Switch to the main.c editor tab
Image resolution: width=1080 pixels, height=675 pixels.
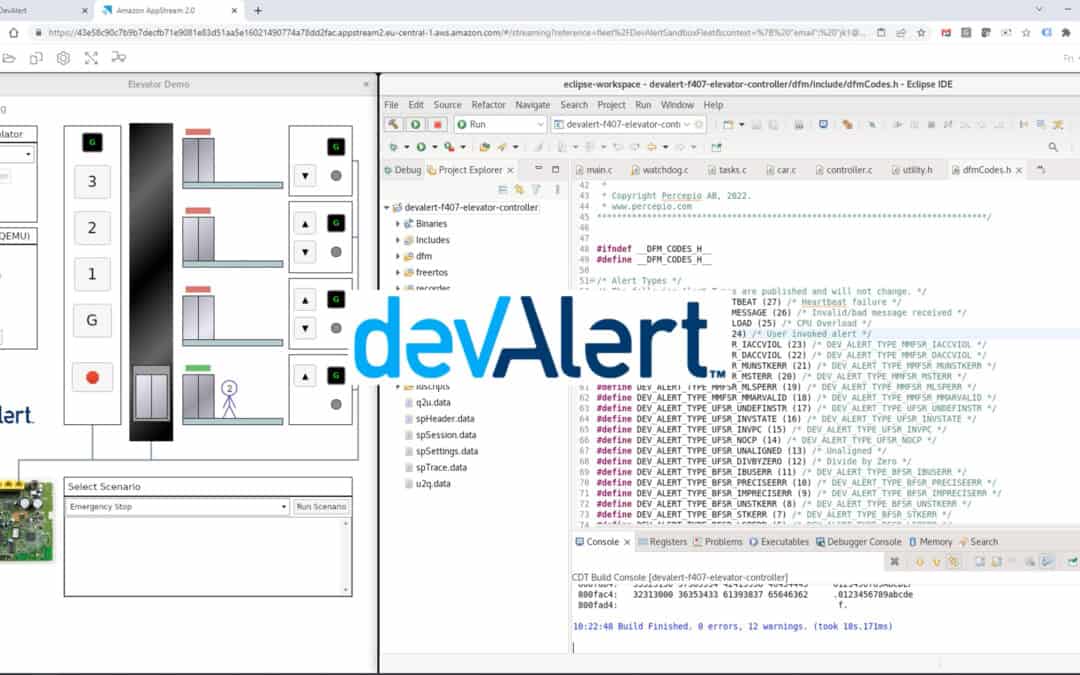pos(594,169)
